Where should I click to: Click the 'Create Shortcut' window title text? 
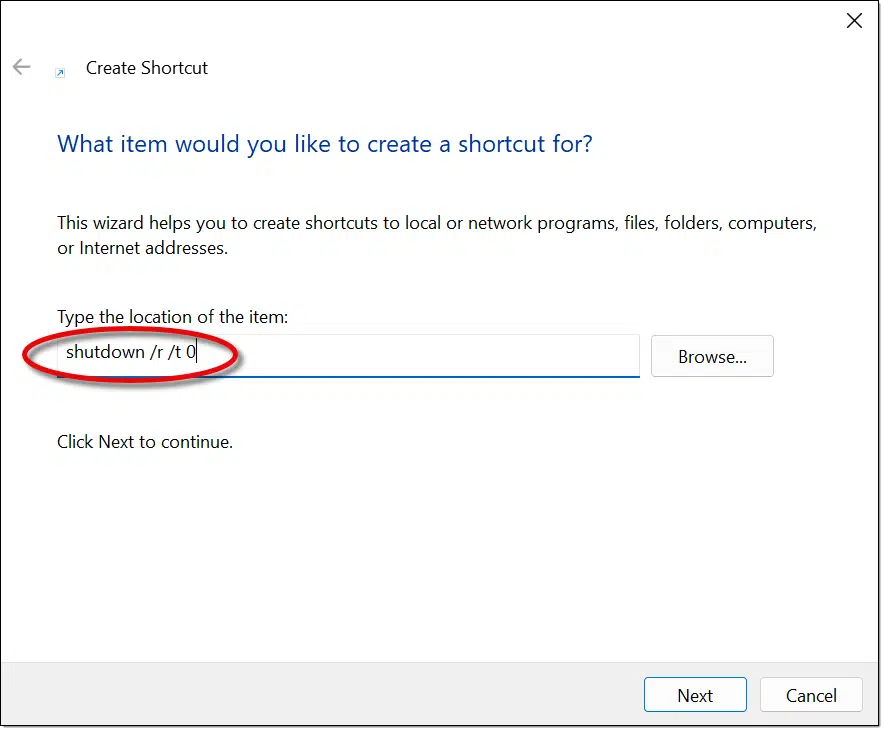coord(147,68)
